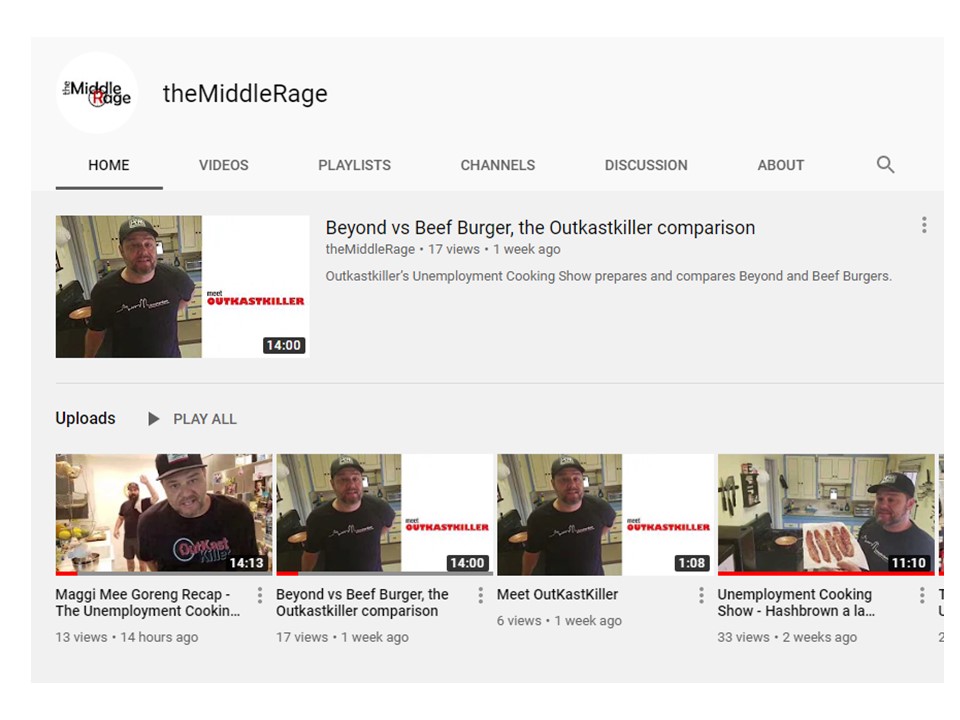Open options menu for Beyond vs Beef upload

[x=481, y=595]
